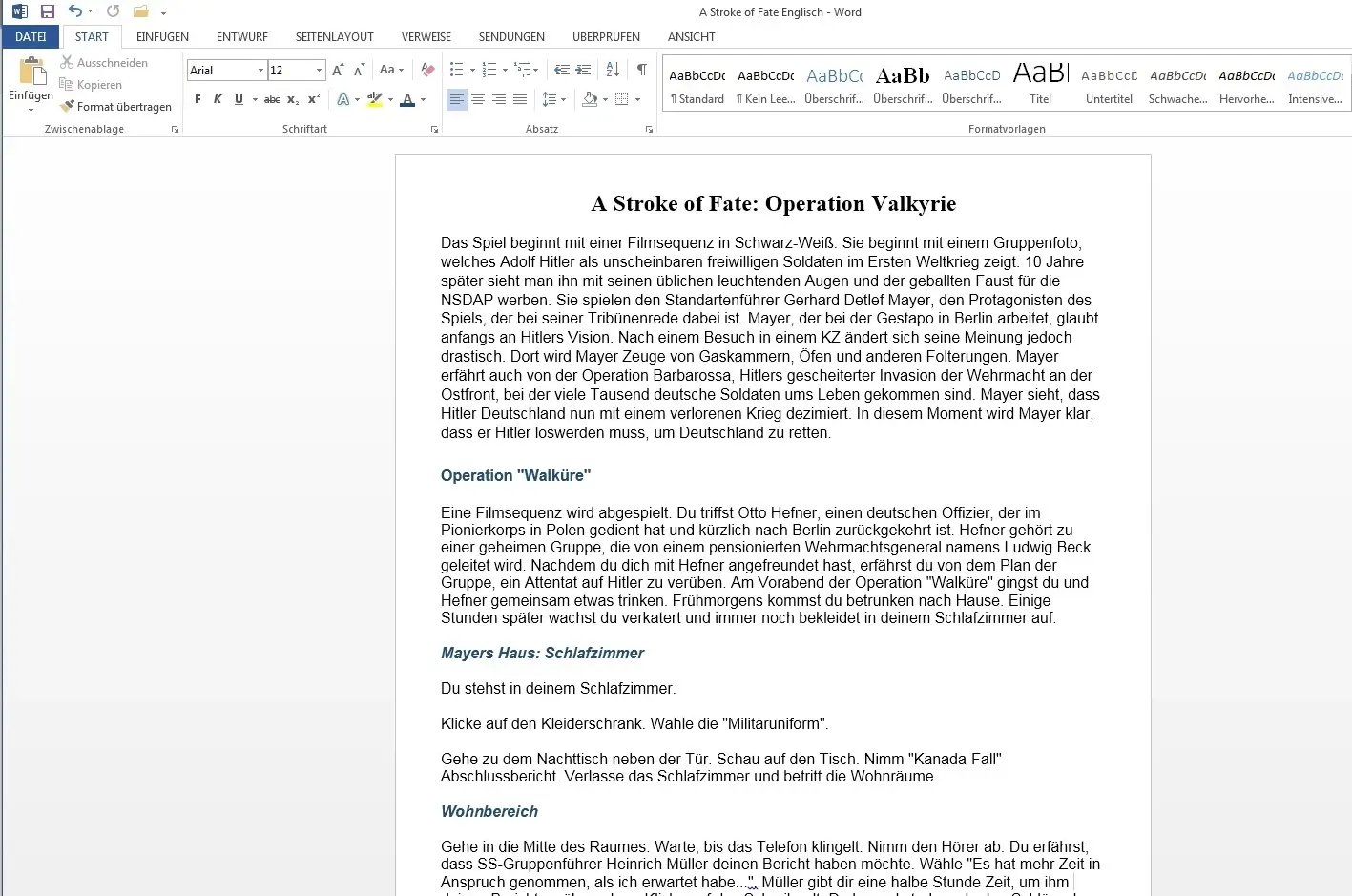Image resolution: width=1352 pixels, height=896 pixels.
Task: Switch to the EINFÜGEN tab
Action: (x=162, y=36)
